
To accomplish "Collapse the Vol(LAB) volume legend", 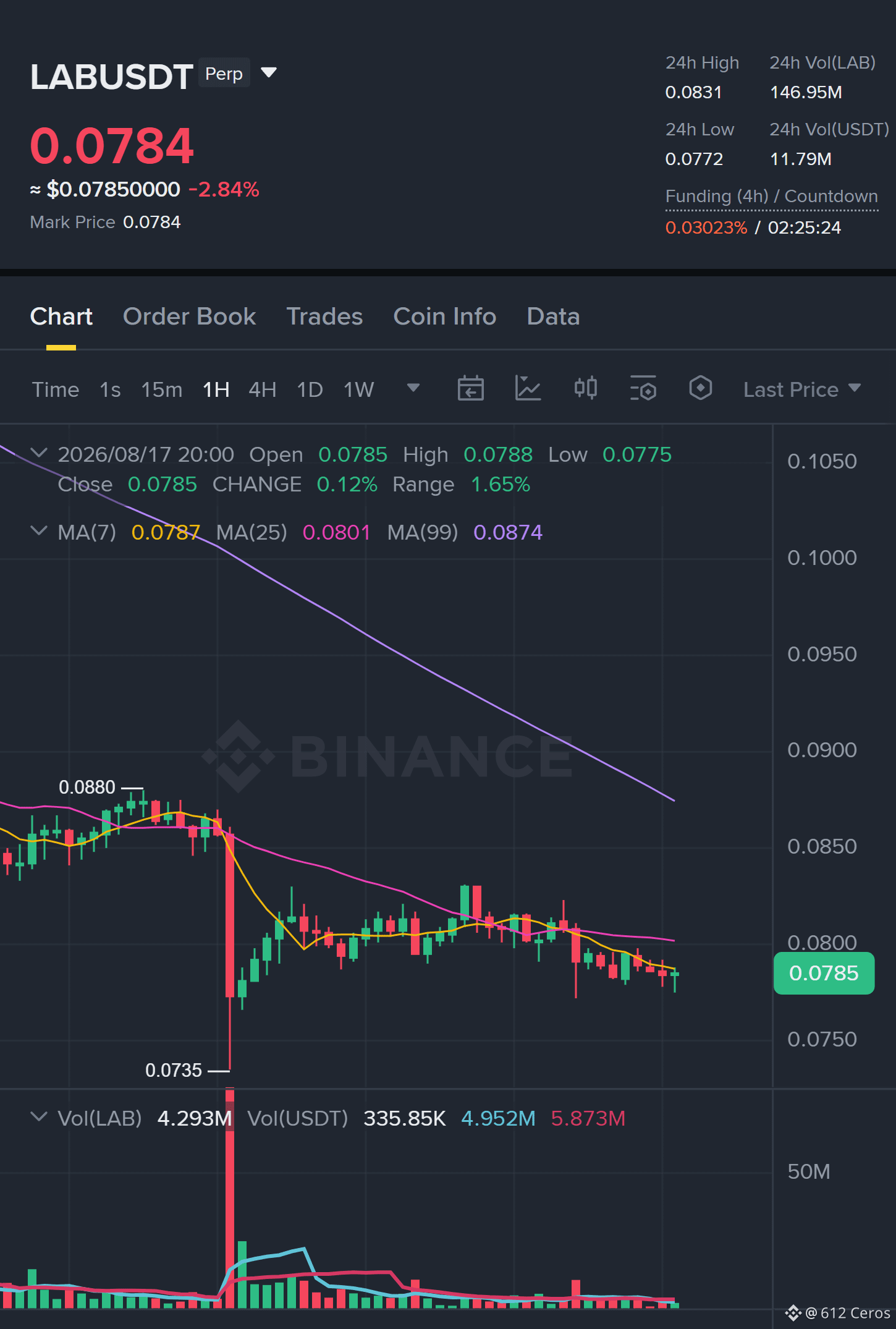I will click(39, 1117).
